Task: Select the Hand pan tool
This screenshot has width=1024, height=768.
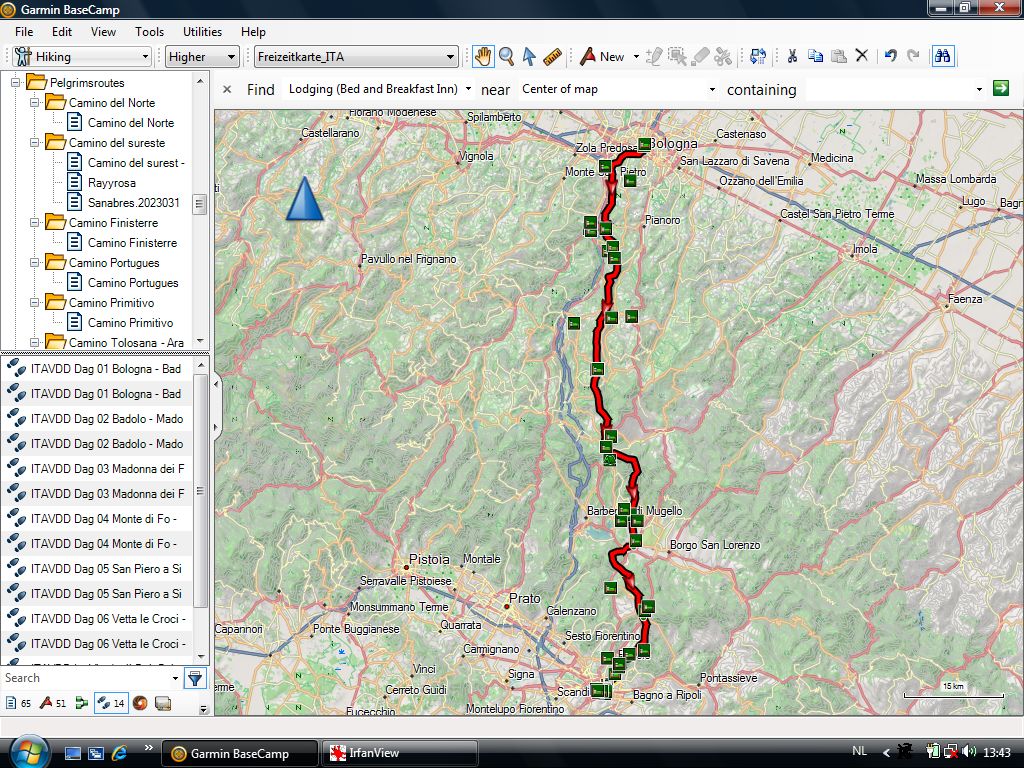Action: [483, 57]
